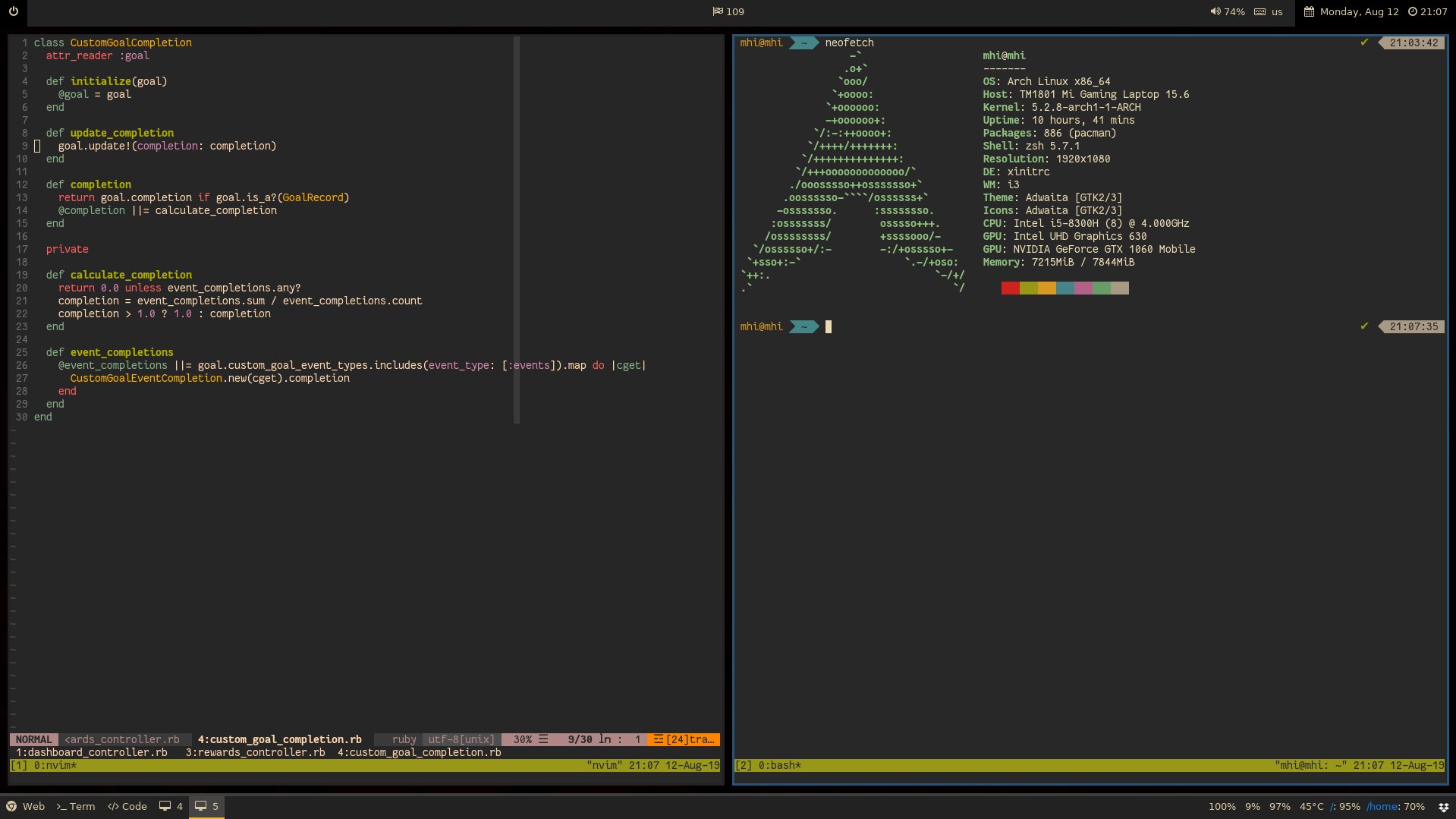Click the yellow-orange neofetch color block
Viewport: 1456px width, 819px height.
(1046, 288)
